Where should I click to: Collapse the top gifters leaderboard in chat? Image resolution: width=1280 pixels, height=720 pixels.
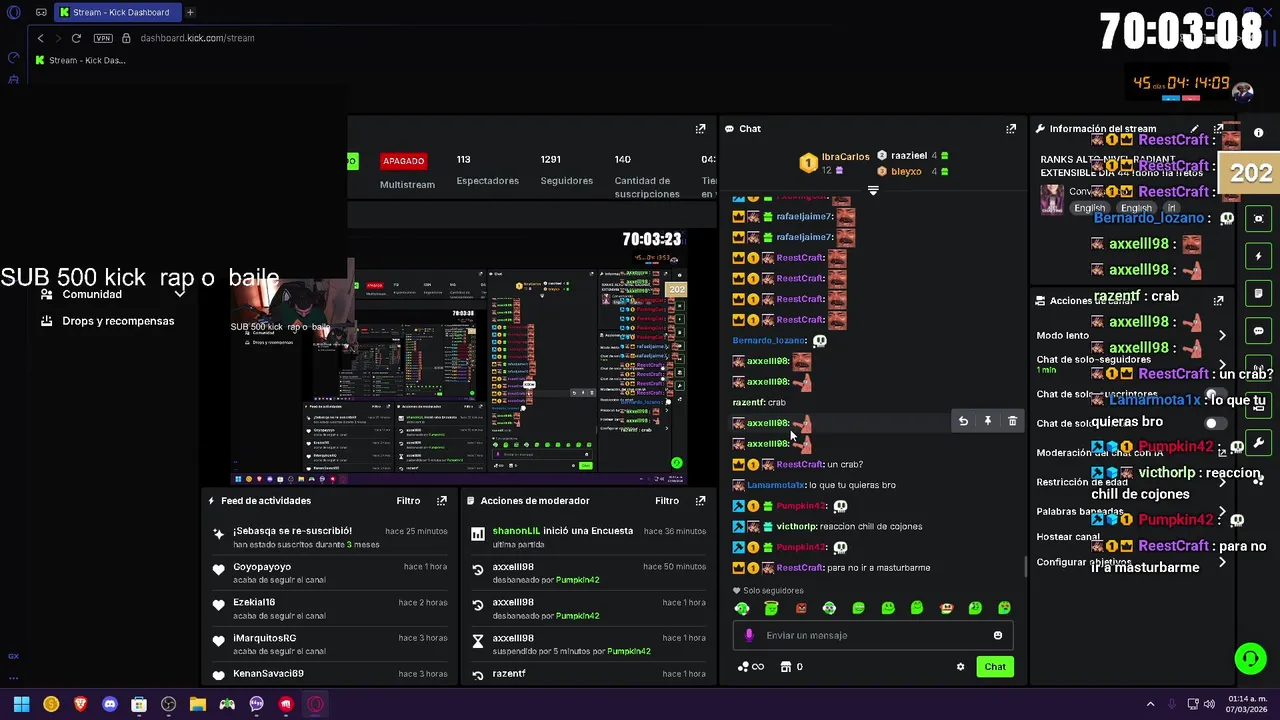pyautogui.click(x=873, y=190)
